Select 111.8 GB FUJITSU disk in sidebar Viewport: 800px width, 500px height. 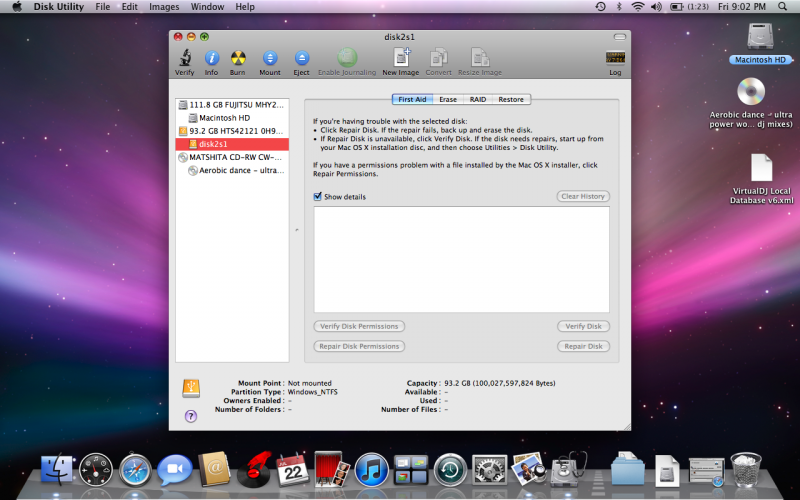coord(232,105)
